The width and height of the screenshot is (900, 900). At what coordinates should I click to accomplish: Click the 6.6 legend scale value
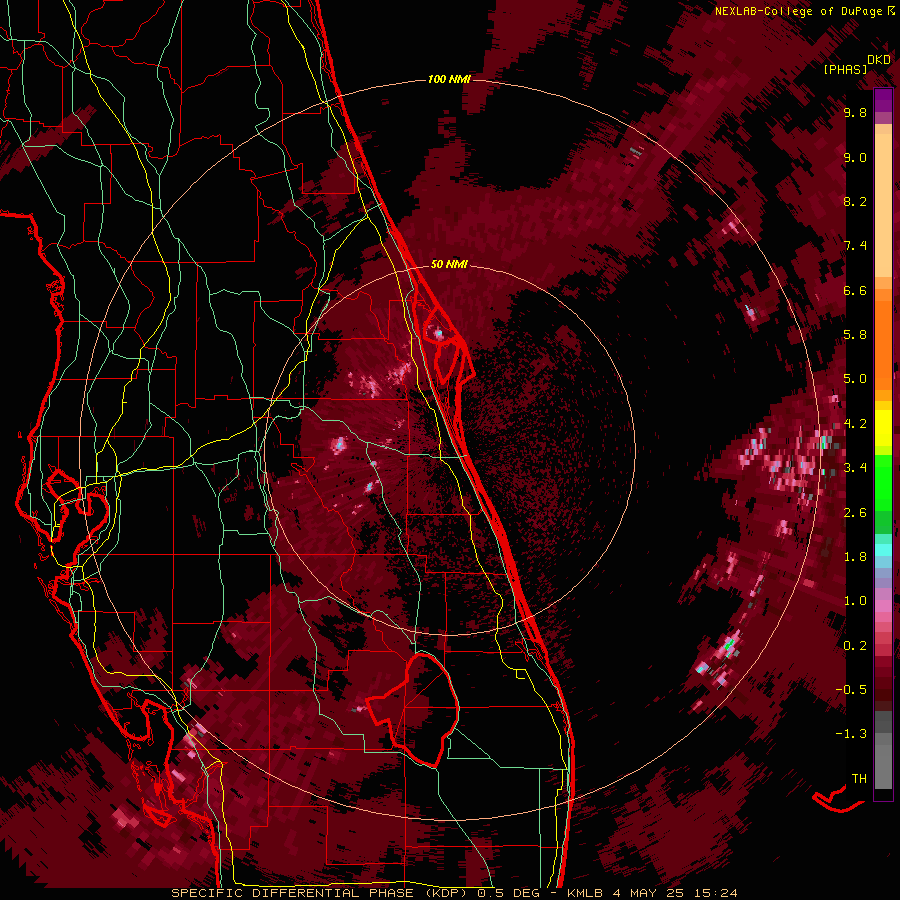pyautogui.click(x=855, y=291)
